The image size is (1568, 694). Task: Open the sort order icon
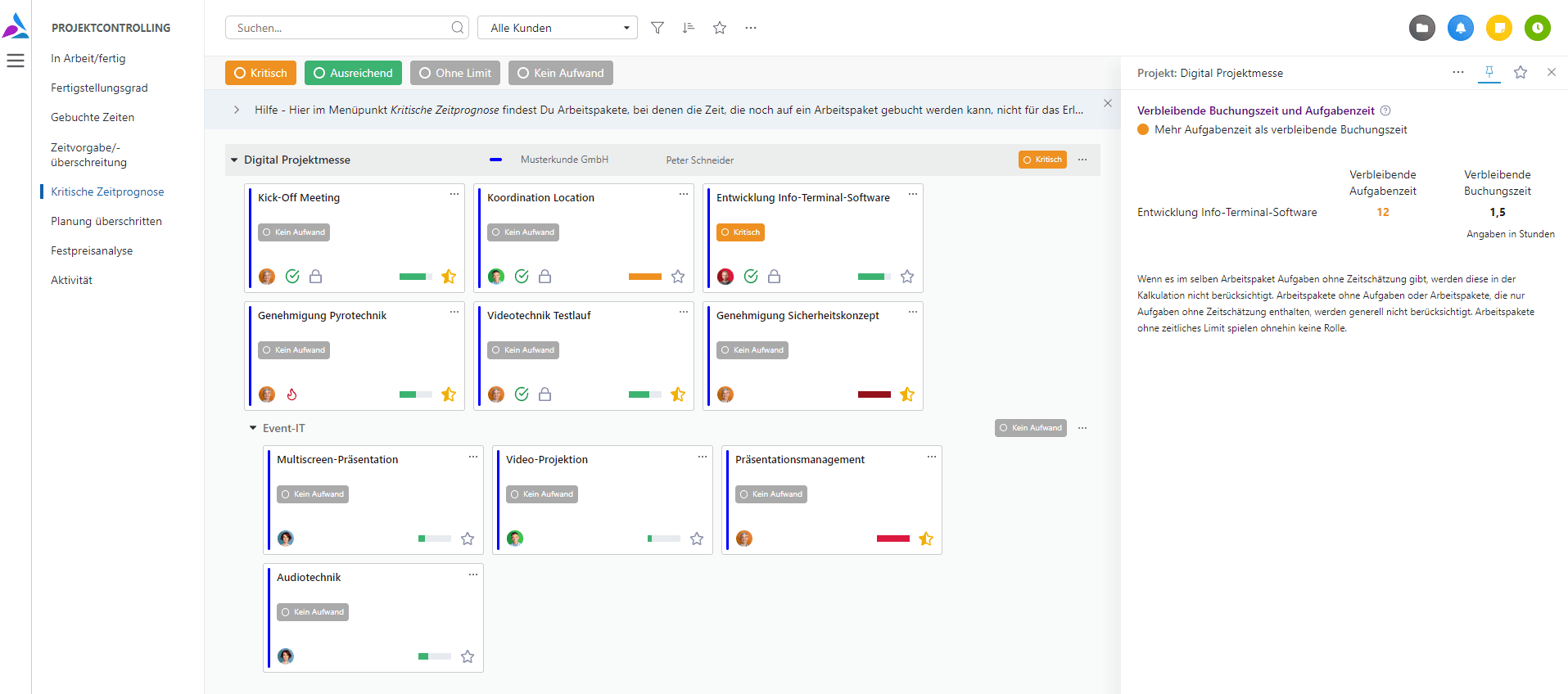click(x=688, y=28)
